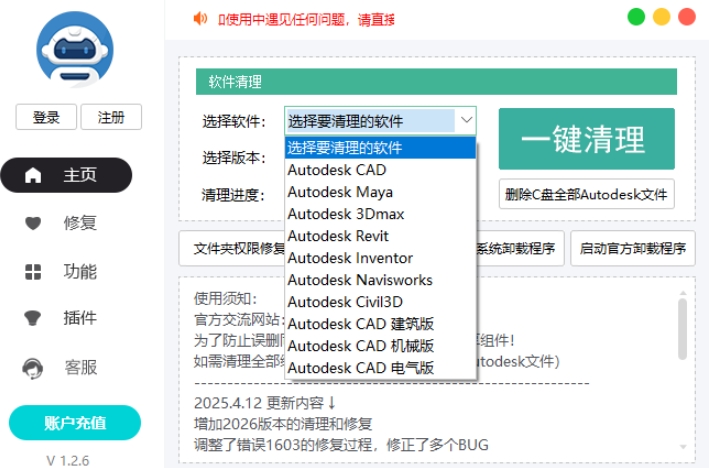Click the 登录 login button

click(46, 117)
